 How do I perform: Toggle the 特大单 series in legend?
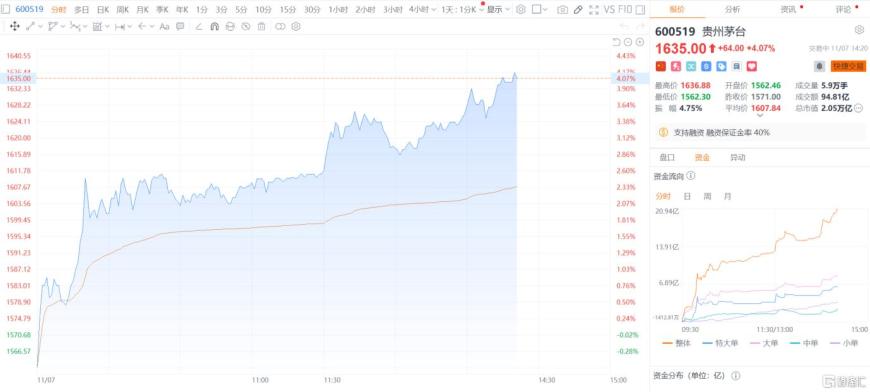tap(720, 343)
